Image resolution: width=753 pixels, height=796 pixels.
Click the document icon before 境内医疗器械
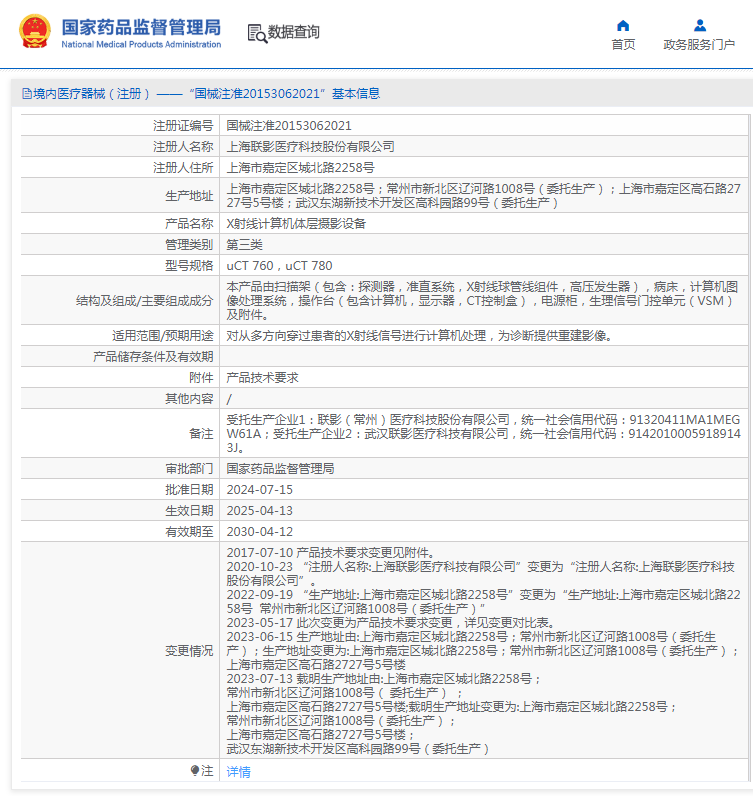tap(26, 93)
